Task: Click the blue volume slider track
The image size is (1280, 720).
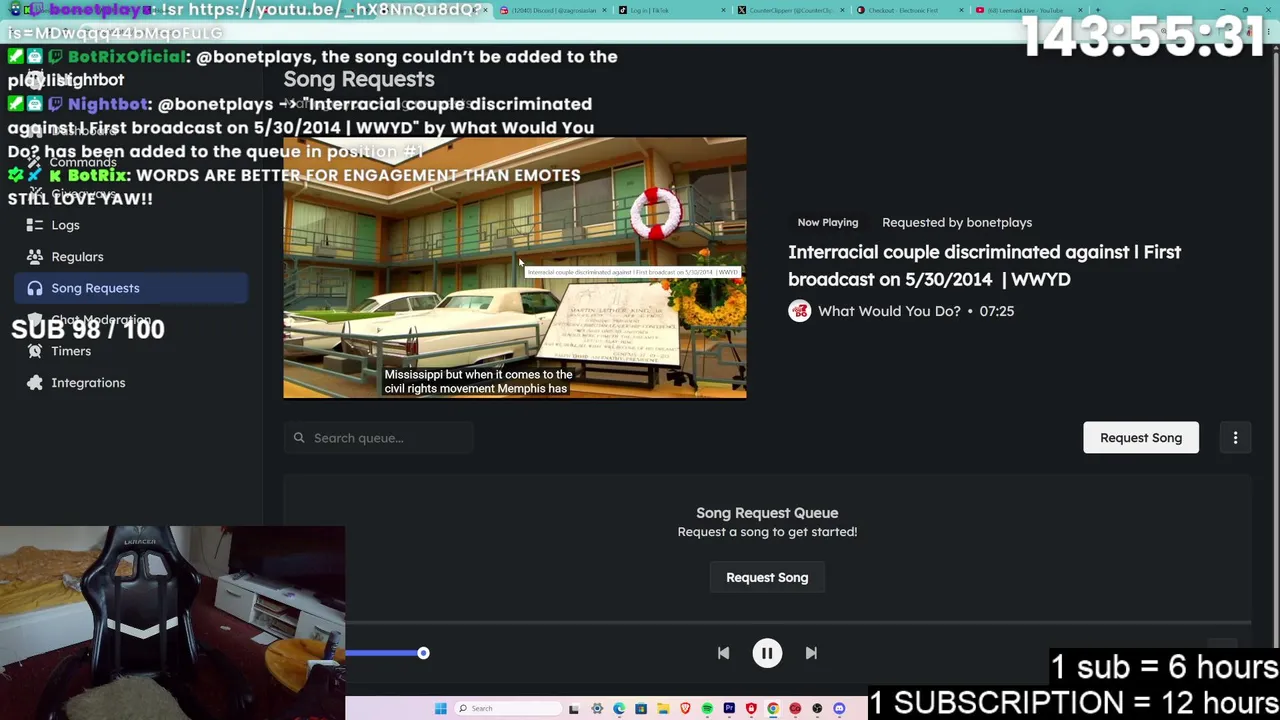Action: point(382,653)
